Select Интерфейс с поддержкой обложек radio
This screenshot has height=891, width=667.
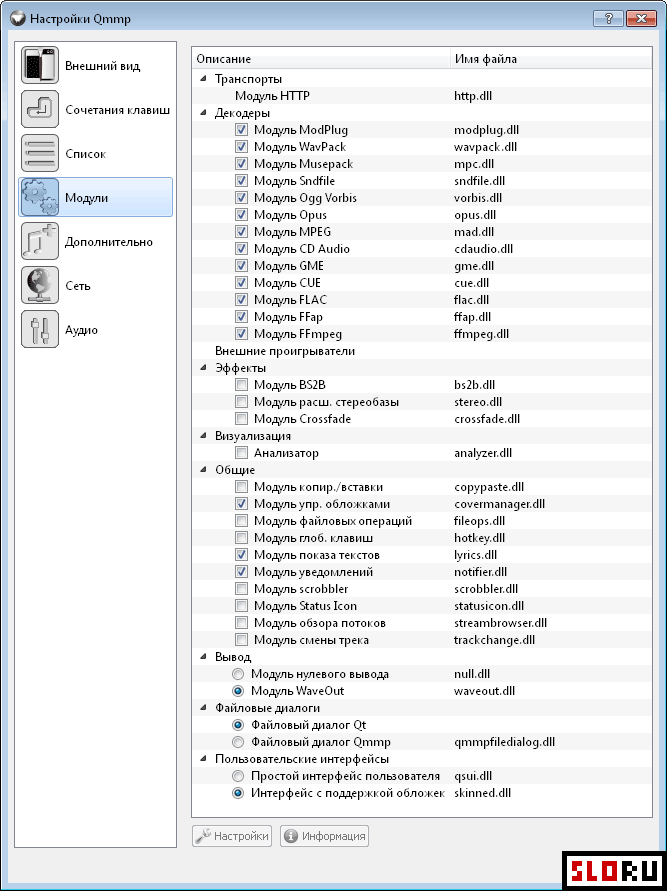tap(239, 793)
